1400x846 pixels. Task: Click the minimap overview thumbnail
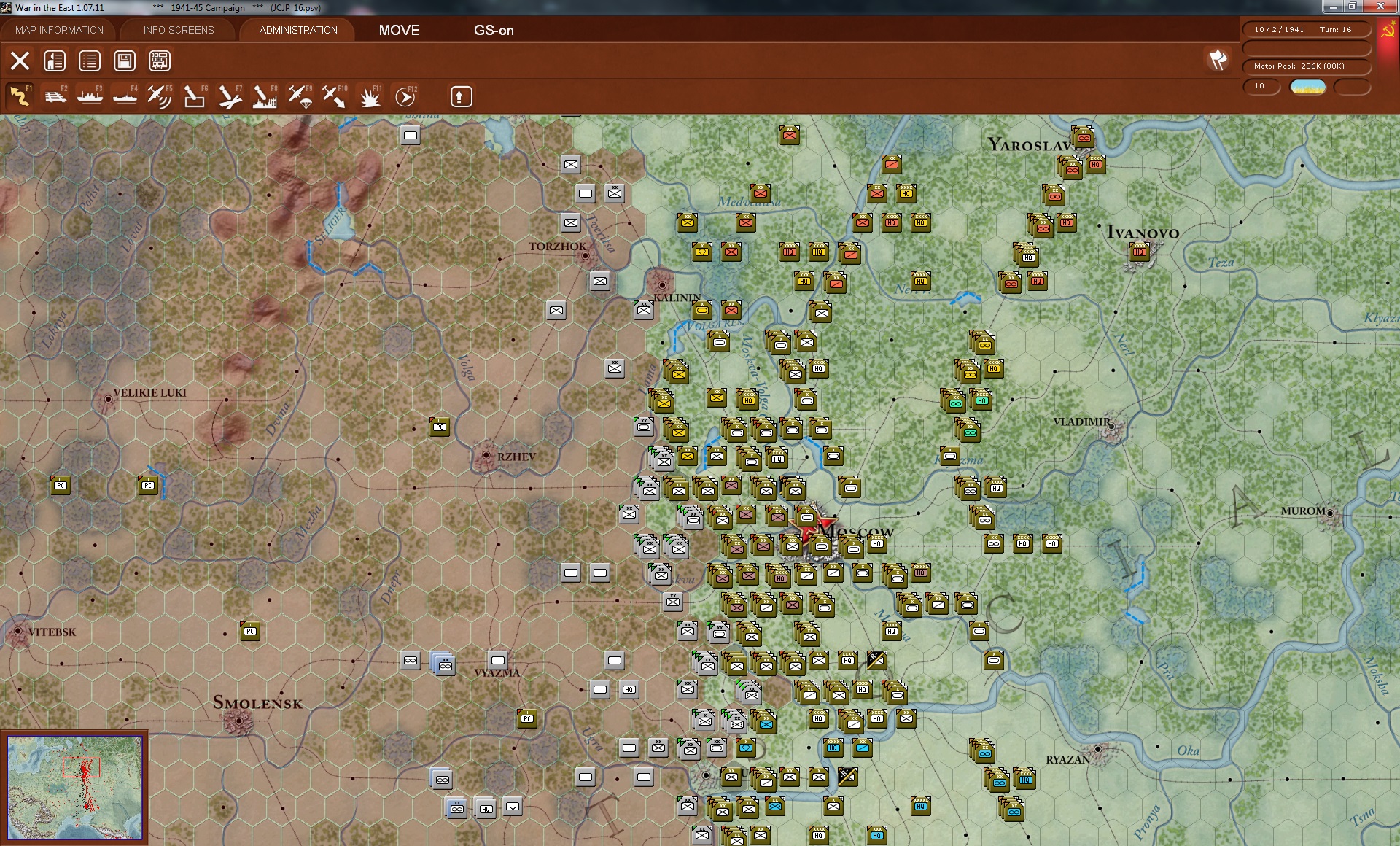pos(74,788)
